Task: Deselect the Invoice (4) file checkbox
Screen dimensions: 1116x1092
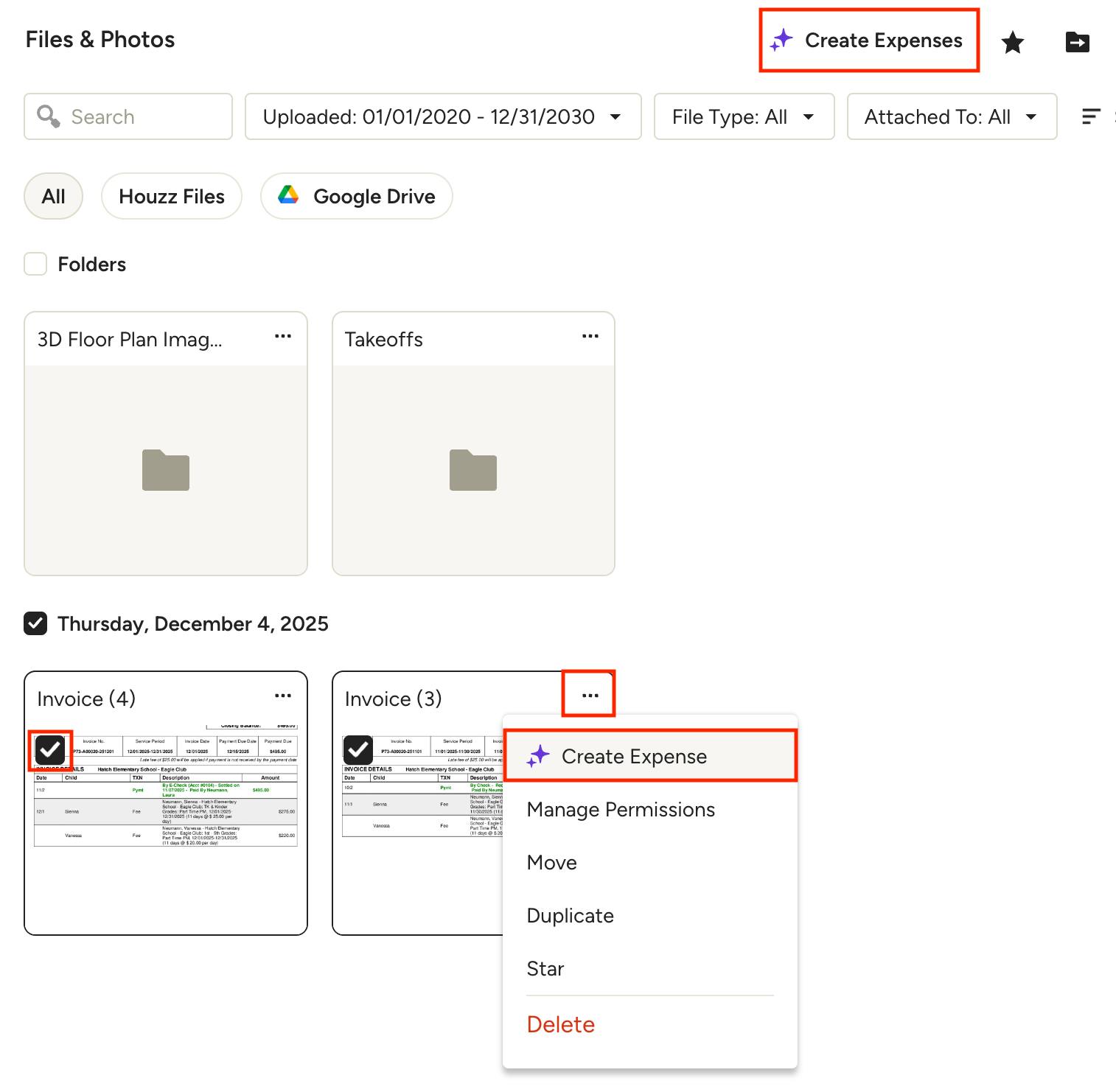Action: tap(50, 750)
